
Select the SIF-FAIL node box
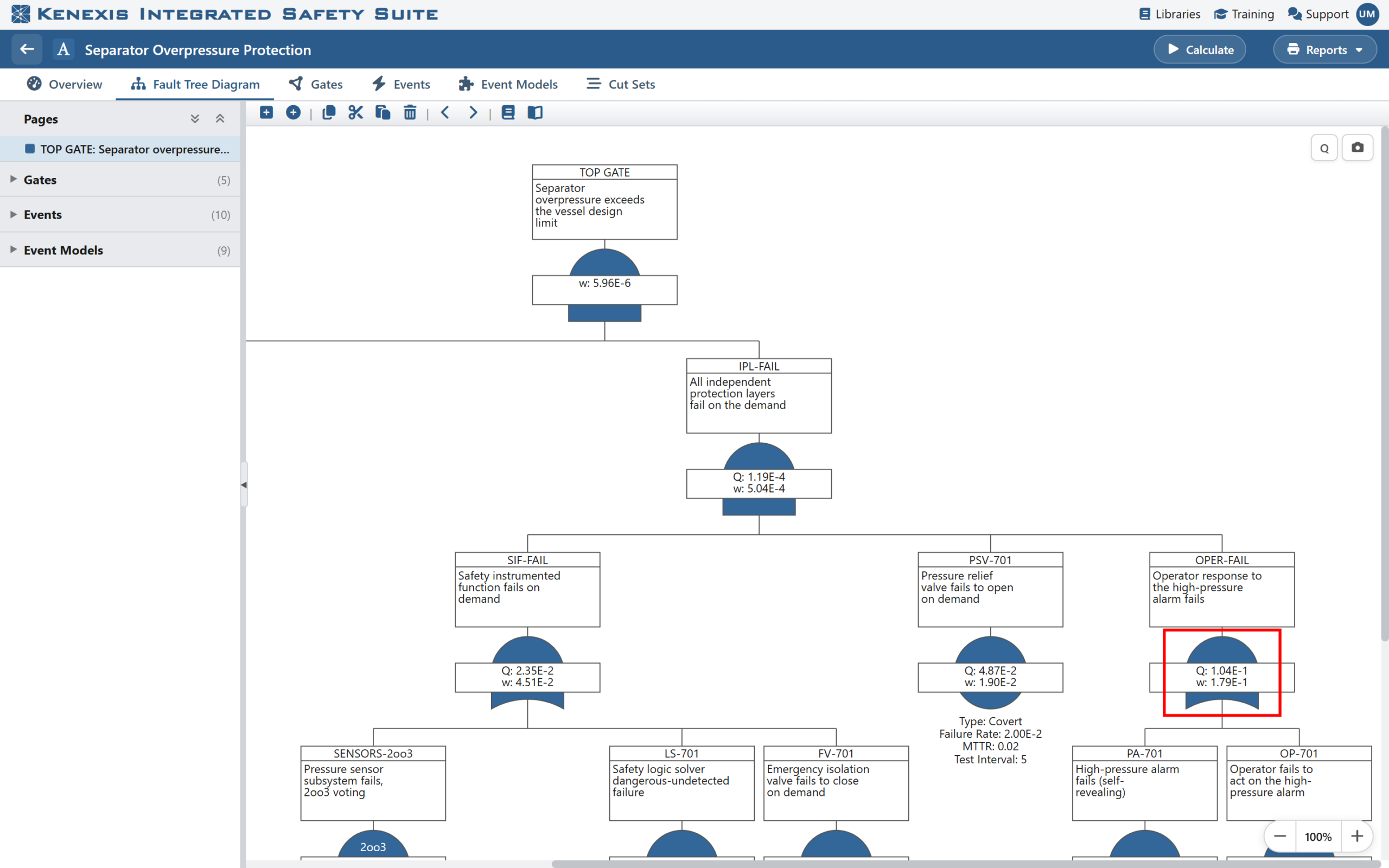(527, 590)
